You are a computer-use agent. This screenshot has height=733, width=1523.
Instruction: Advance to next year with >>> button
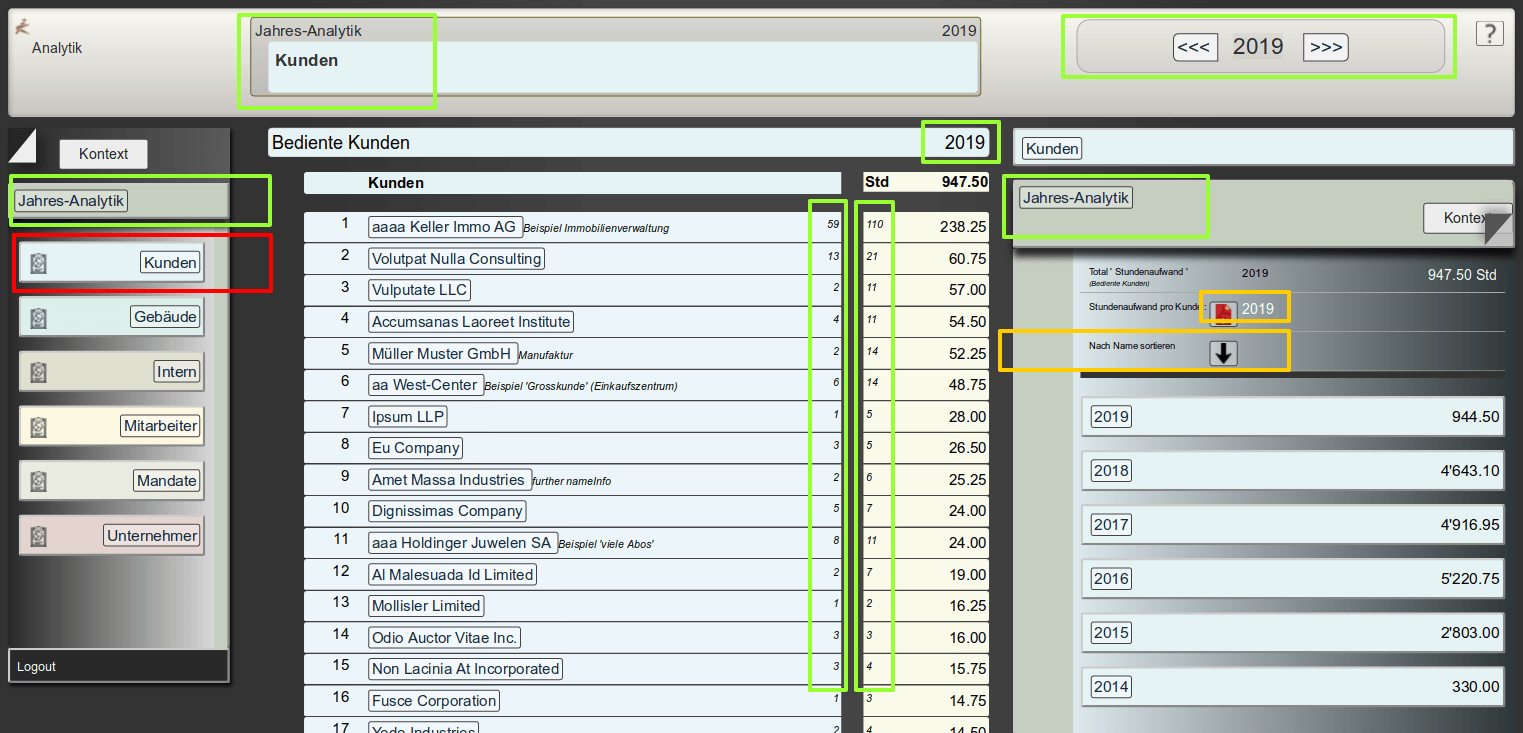1325,47
